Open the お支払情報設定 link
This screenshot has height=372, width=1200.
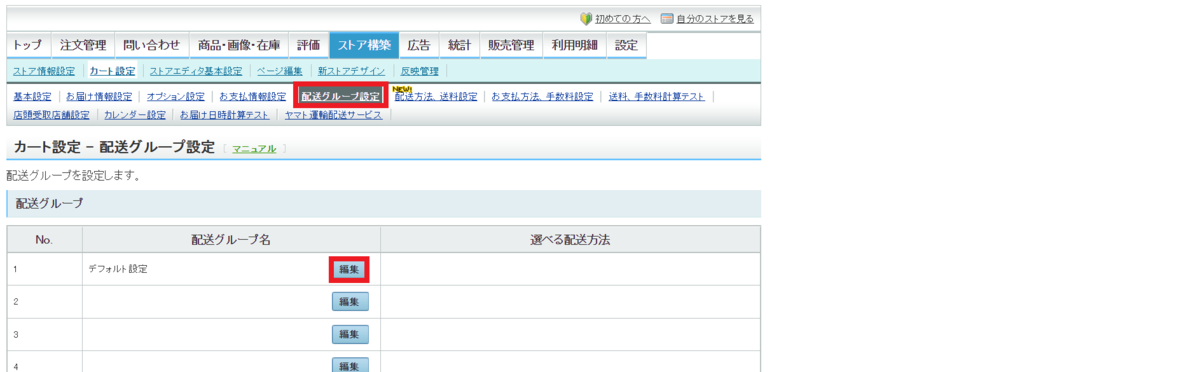[252, 97]
